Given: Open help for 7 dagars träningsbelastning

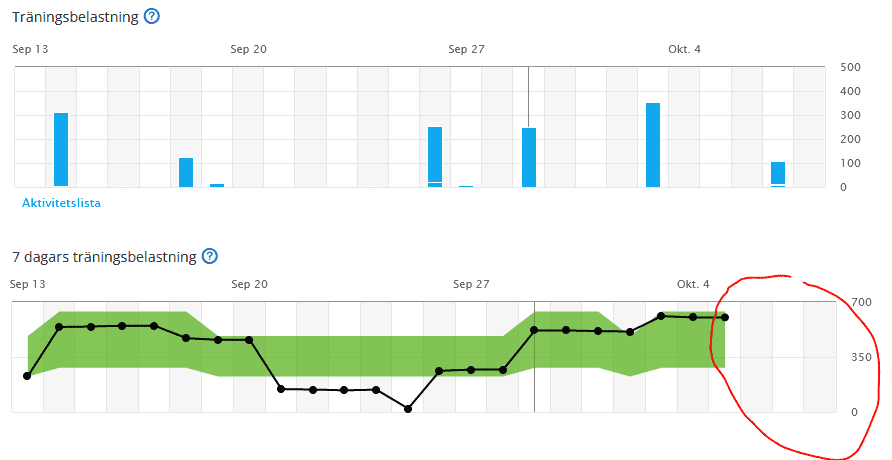Looking at the screenshot, I should 209,256.
